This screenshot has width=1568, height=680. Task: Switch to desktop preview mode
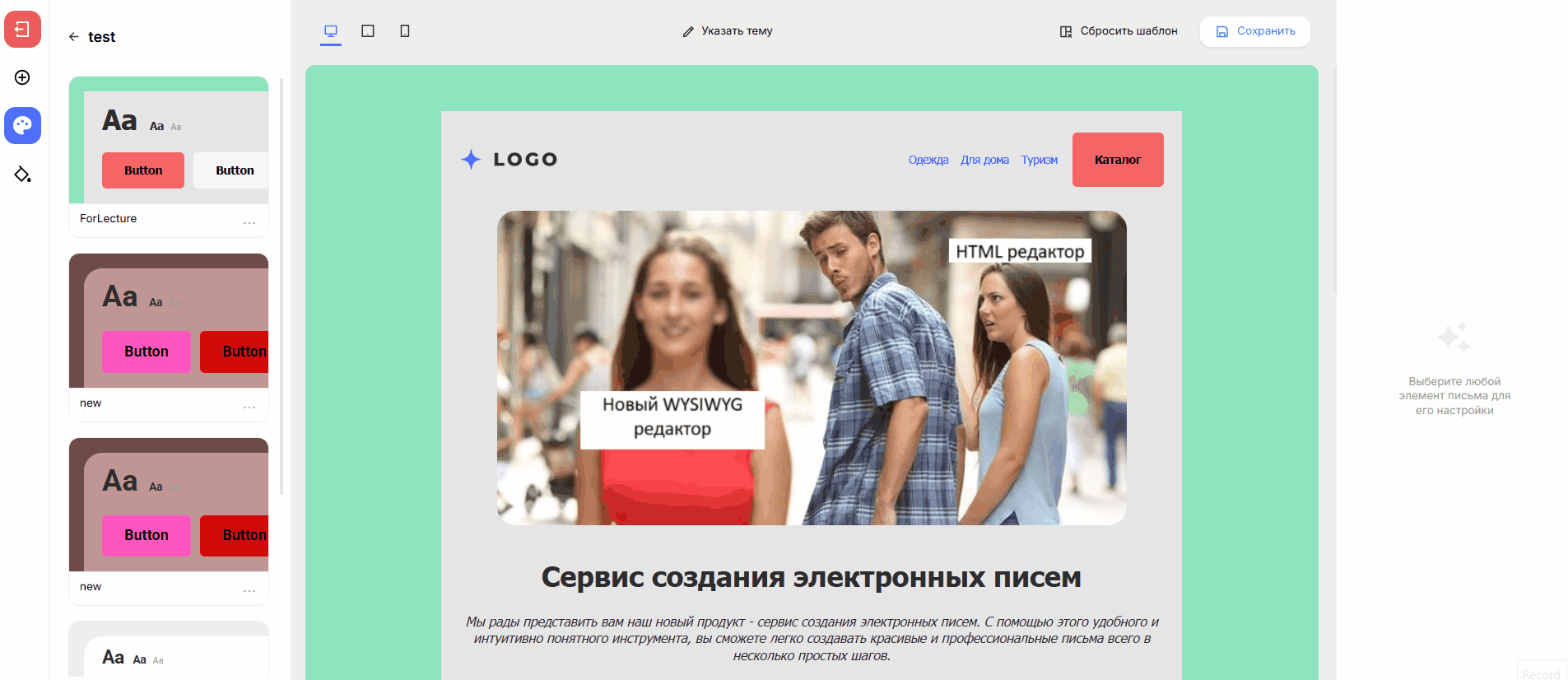point(331,31)
